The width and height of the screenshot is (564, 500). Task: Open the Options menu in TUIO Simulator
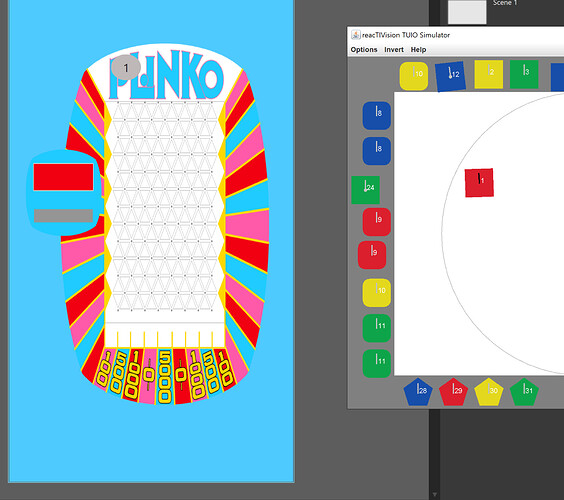click(364, 50)
